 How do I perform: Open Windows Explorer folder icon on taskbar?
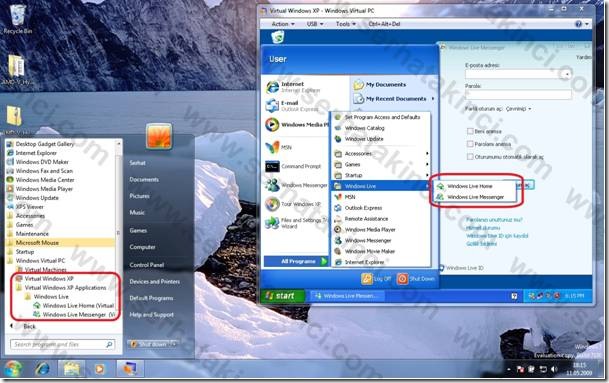click(x=71, y=369)
